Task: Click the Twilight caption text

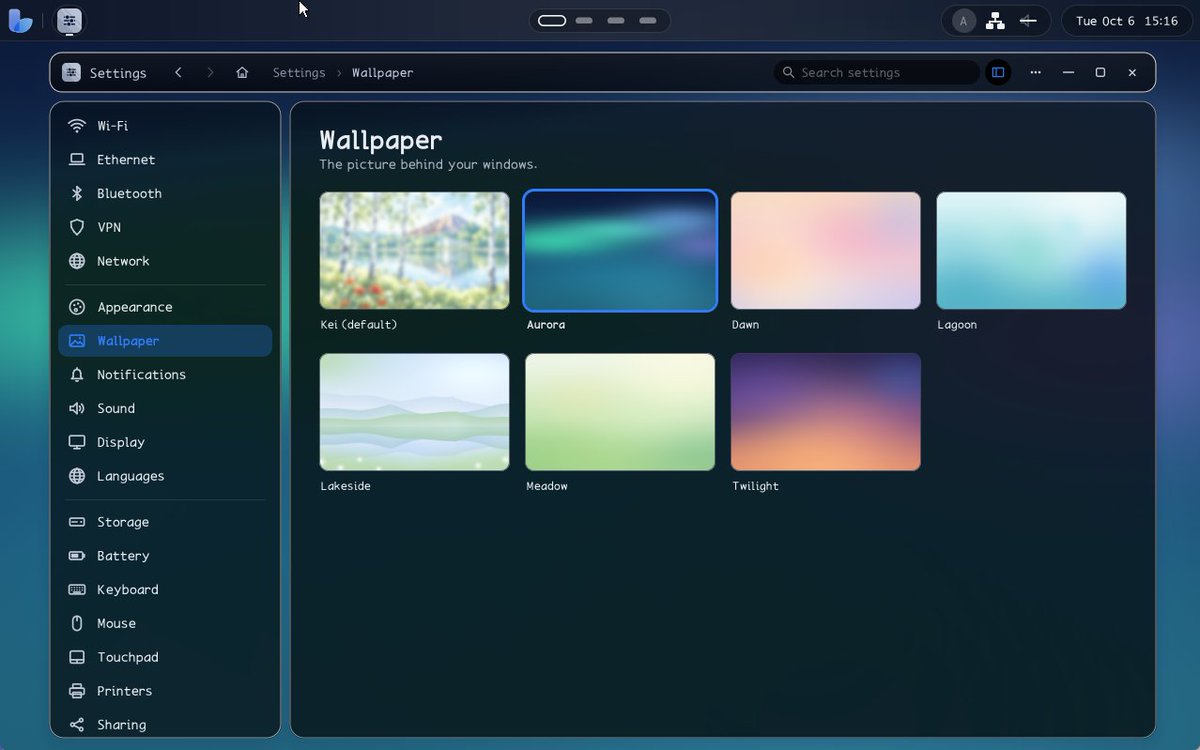Action: (755, 486)
